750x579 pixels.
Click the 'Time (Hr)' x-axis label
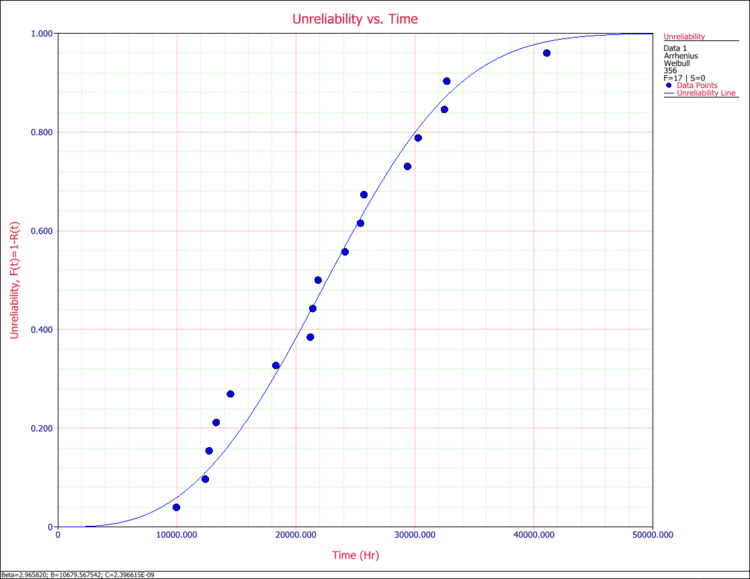355,555
